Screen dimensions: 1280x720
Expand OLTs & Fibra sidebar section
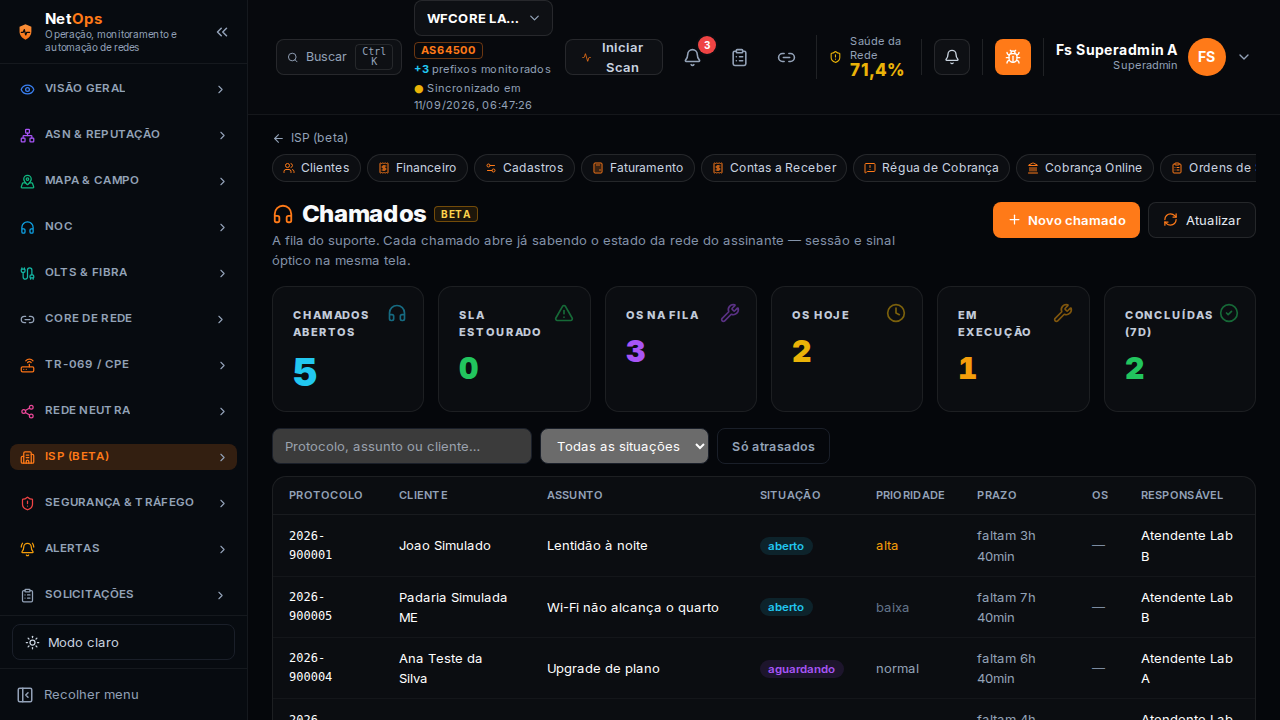coord(123,273)
